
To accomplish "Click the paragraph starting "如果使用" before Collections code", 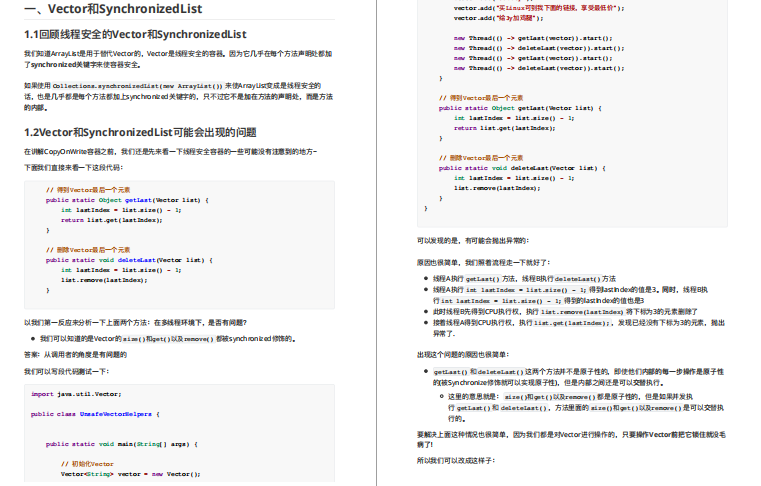I will coord(178,97).
